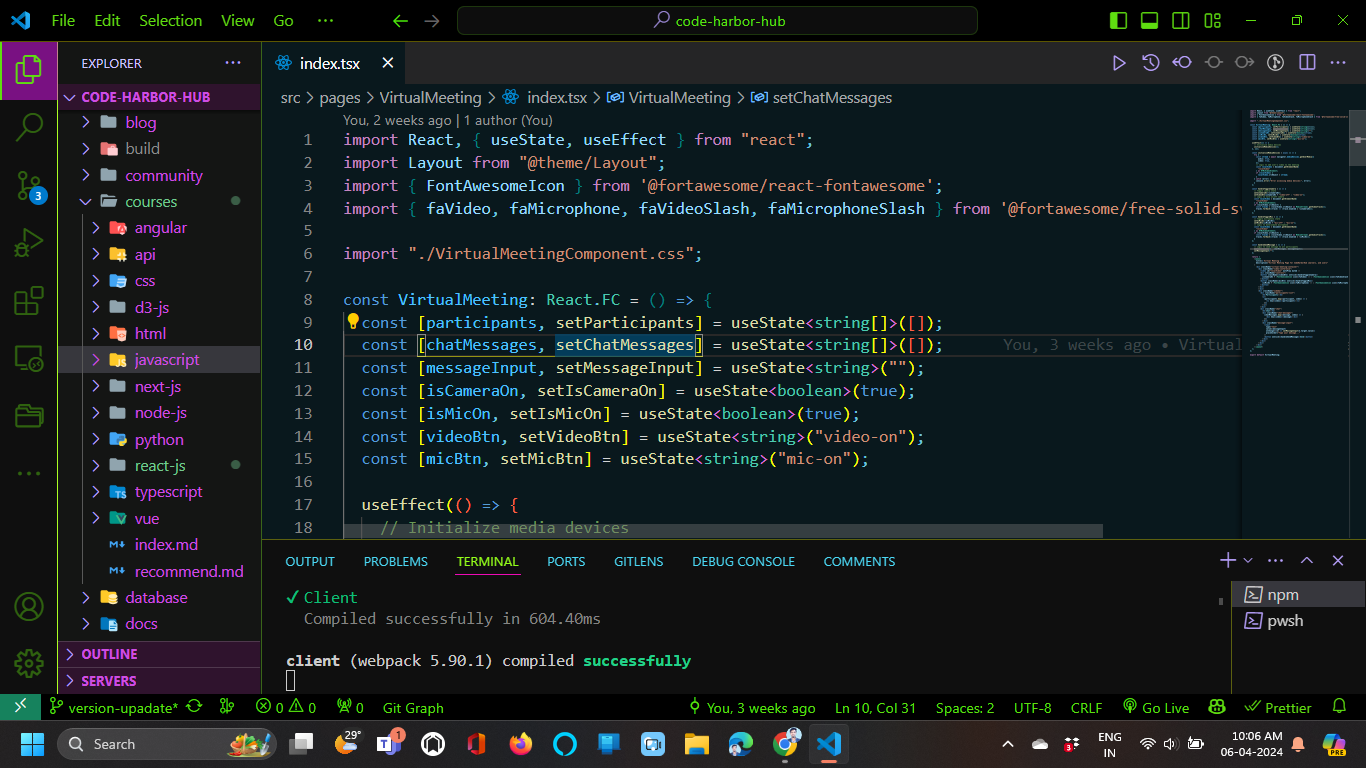This screenshot has width=1366, height=768.
Task: Click the notifications bell in status bar
Action: point(1339,707)
